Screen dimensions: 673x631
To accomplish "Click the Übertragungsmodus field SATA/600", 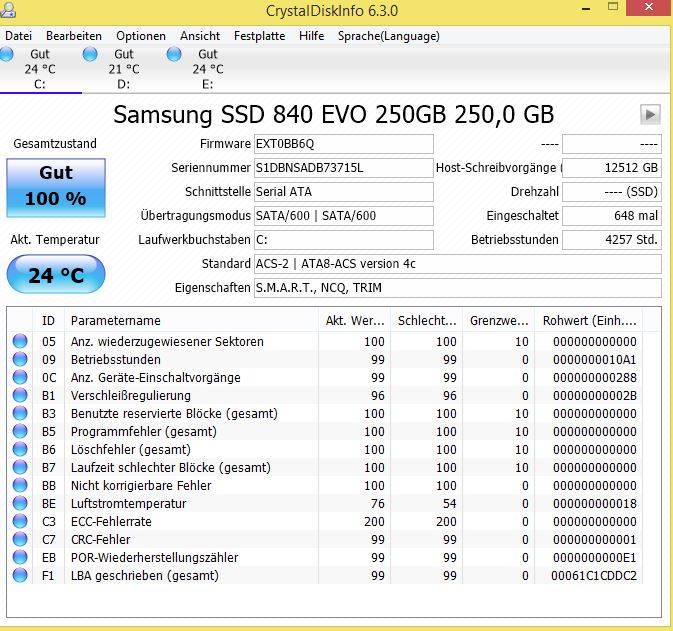I will (x=343, y=216).
